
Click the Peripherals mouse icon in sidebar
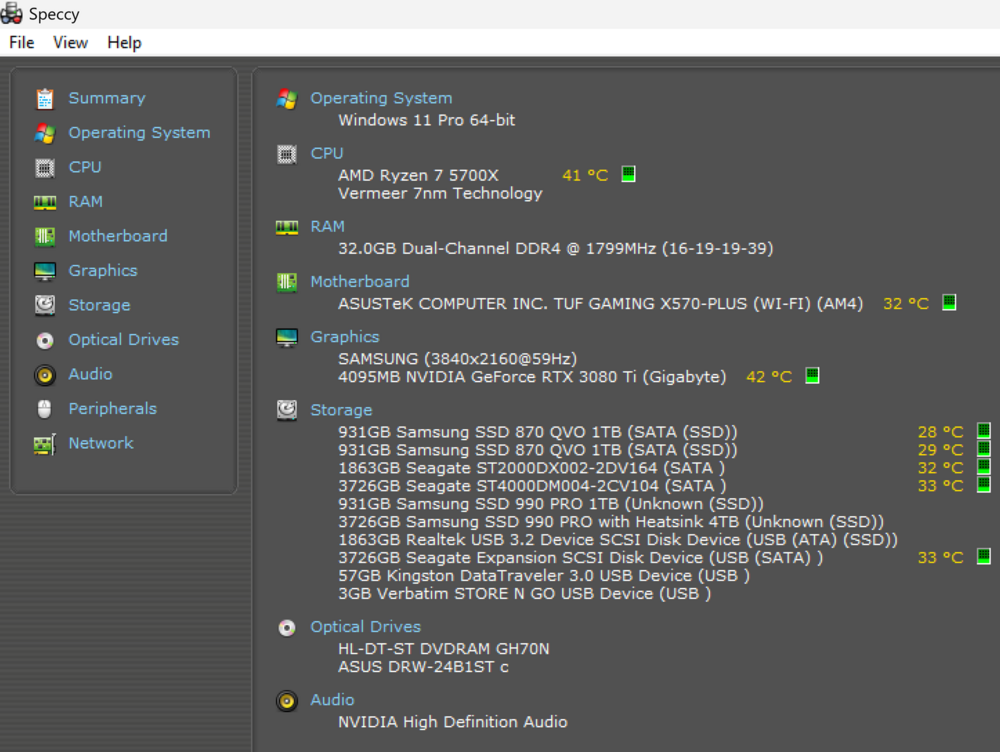(x=45, y=409)
